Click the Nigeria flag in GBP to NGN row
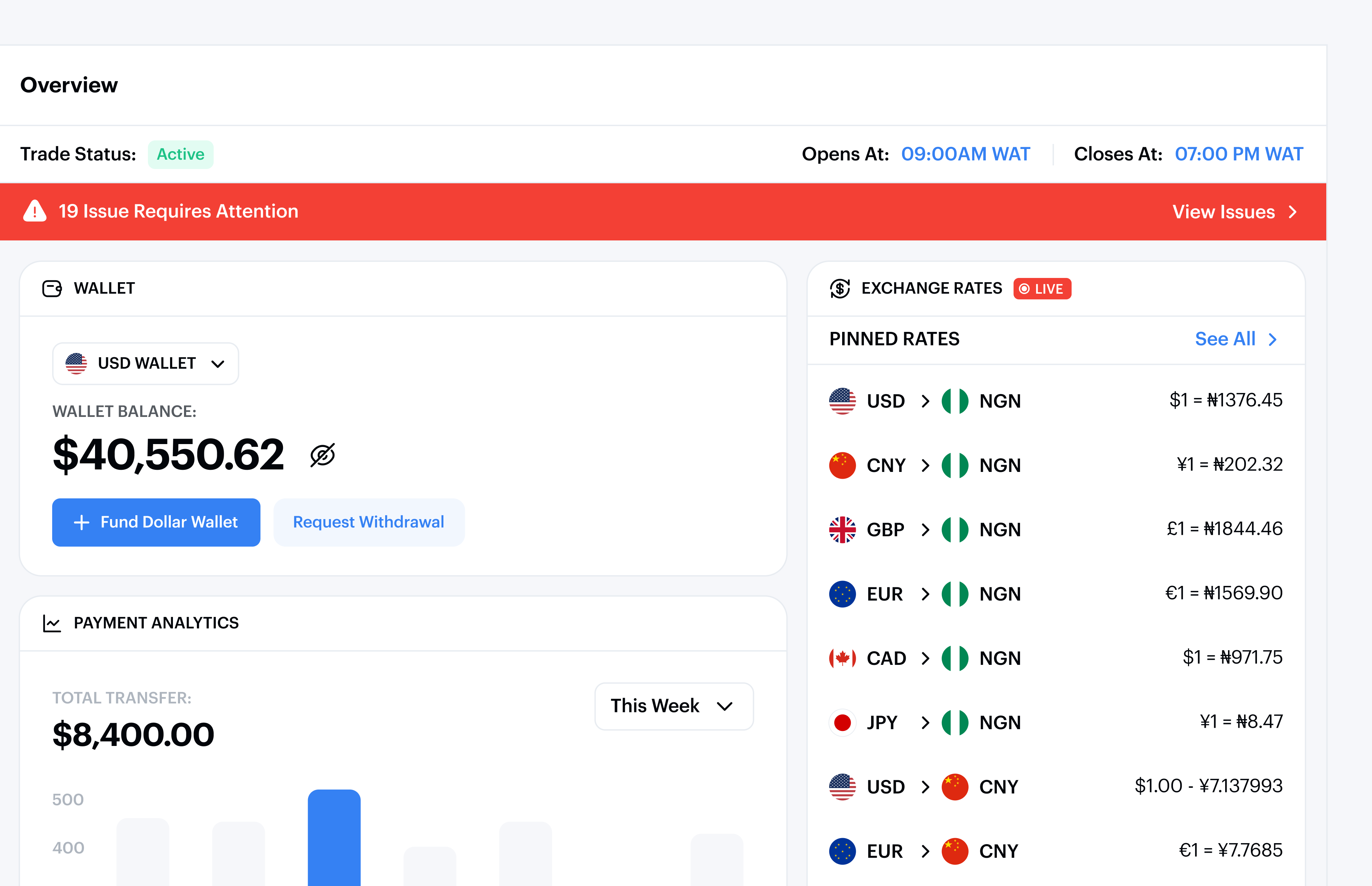 (x=955, y=530)
